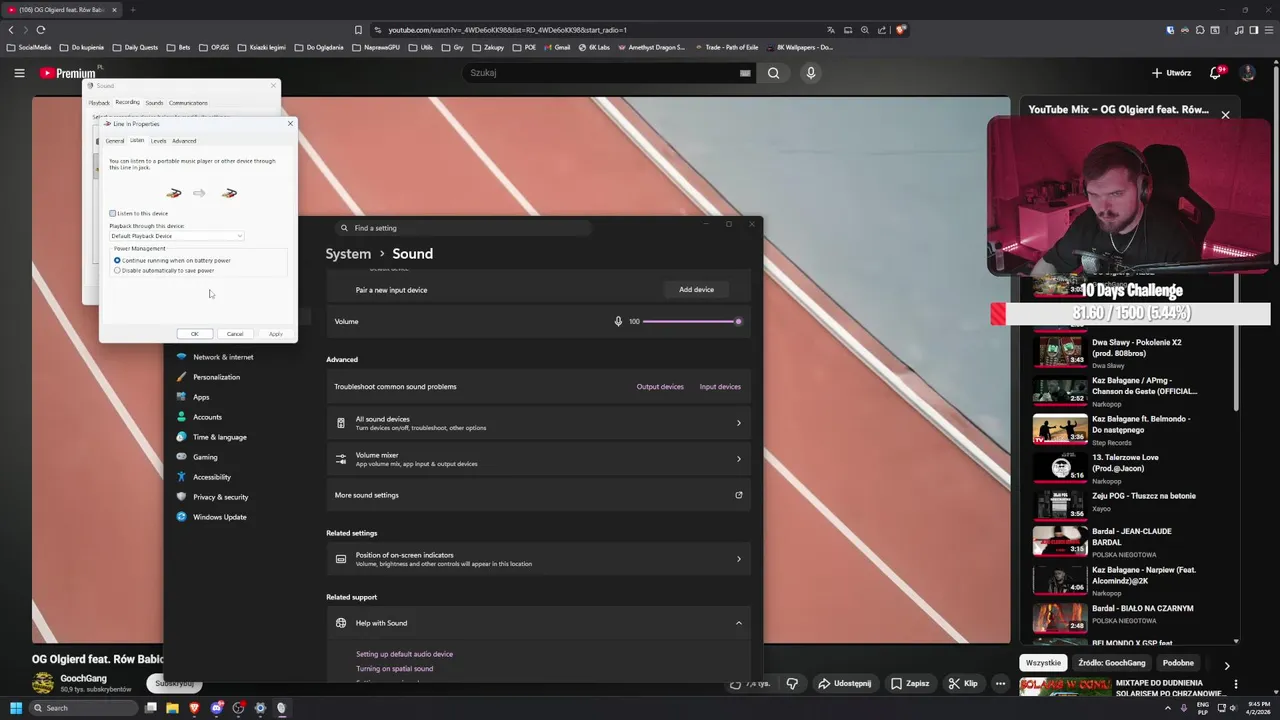This screenshot has height=720, width=1280.
Task: Expand Position of on-screen indicators row
Action: click(x=539, y=559)
